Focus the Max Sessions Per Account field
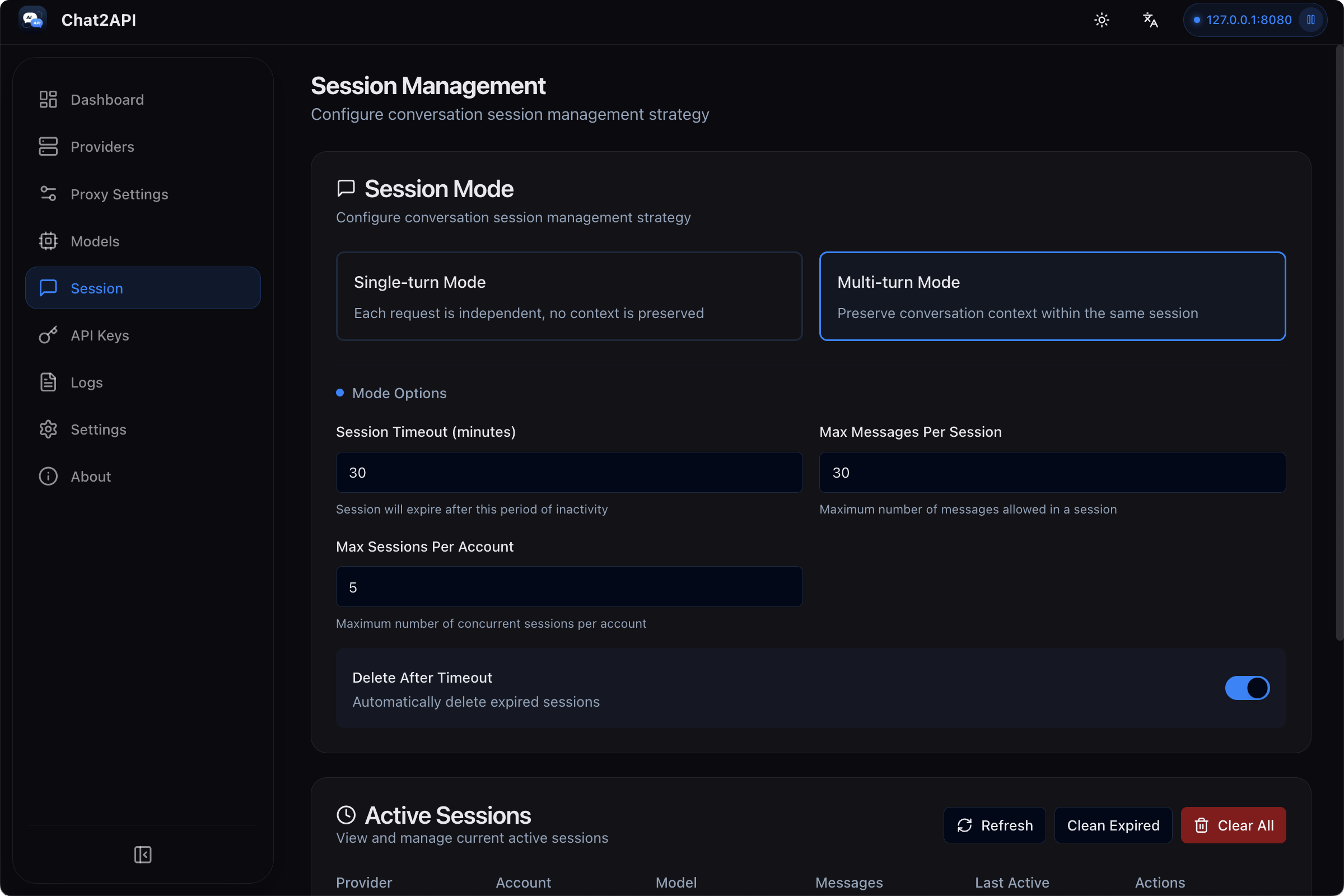The image size is (1344, 896). click(x=569, y=587)
